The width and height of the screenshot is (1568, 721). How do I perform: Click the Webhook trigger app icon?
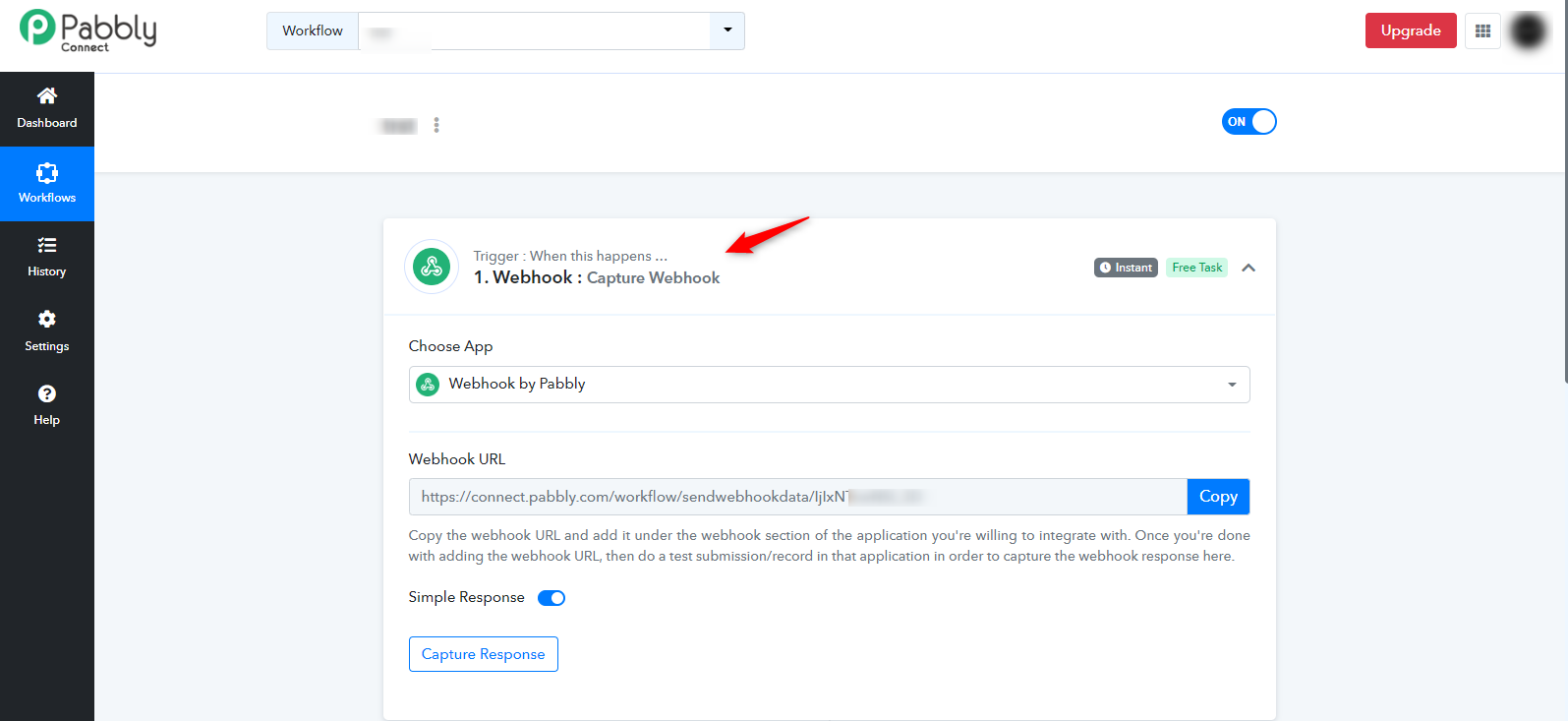pyautogui.click(x=432, y=267)
